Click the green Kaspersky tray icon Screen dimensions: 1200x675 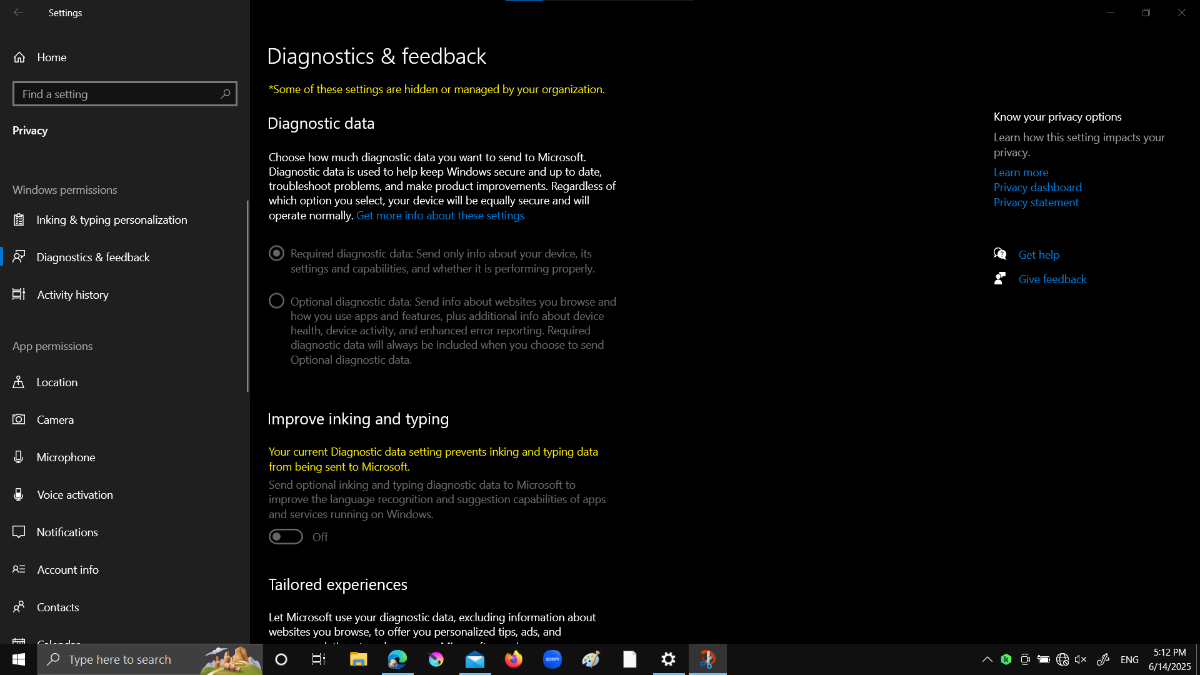pos(1006,660)
